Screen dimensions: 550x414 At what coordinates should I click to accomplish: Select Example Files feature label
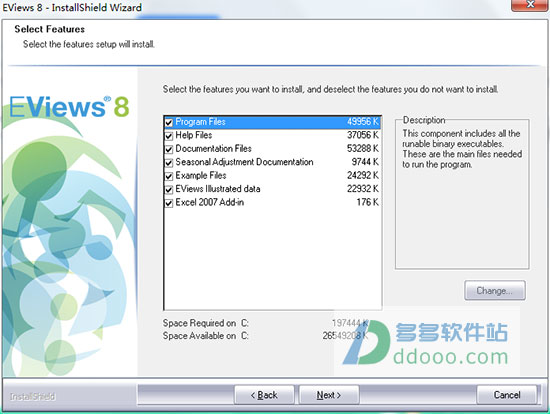(201, 175)
